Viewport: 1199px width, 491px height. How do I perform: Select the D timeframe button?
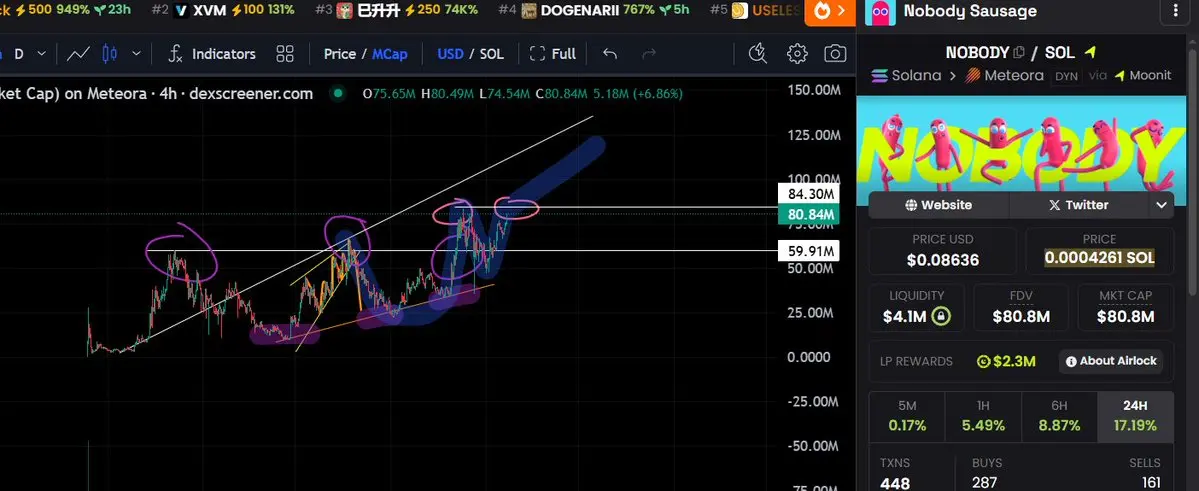(19, 54)
